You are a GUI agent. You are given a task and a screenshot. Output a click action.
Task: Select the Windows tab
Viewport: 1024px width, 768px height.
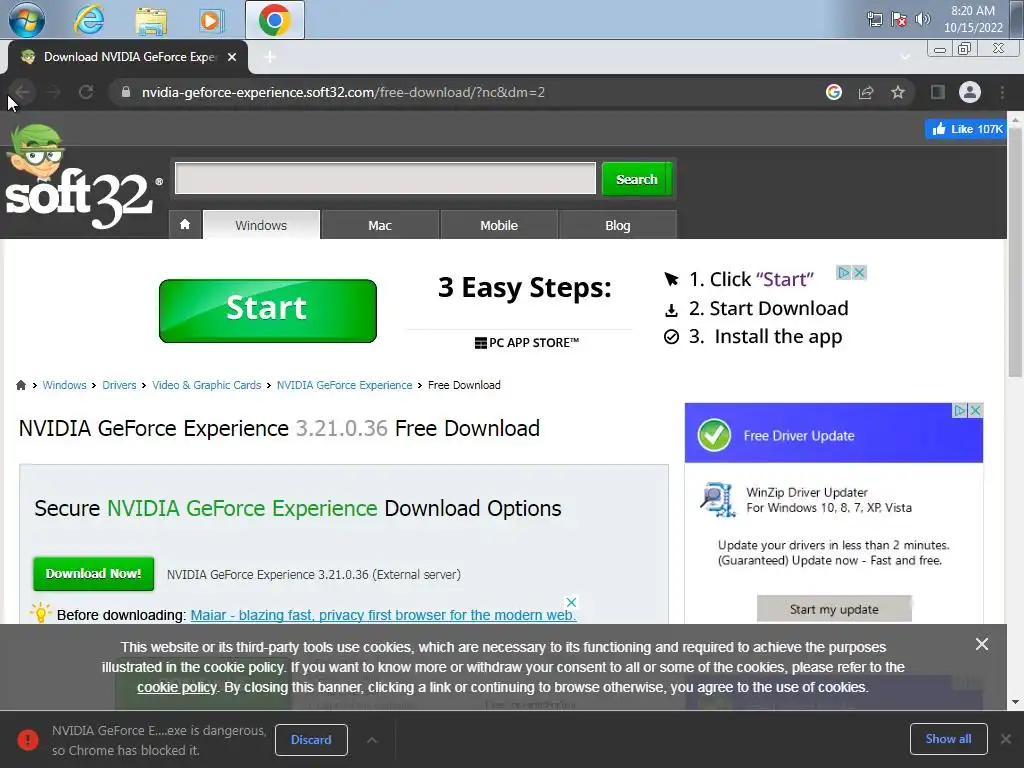click(x=261, y=225)
